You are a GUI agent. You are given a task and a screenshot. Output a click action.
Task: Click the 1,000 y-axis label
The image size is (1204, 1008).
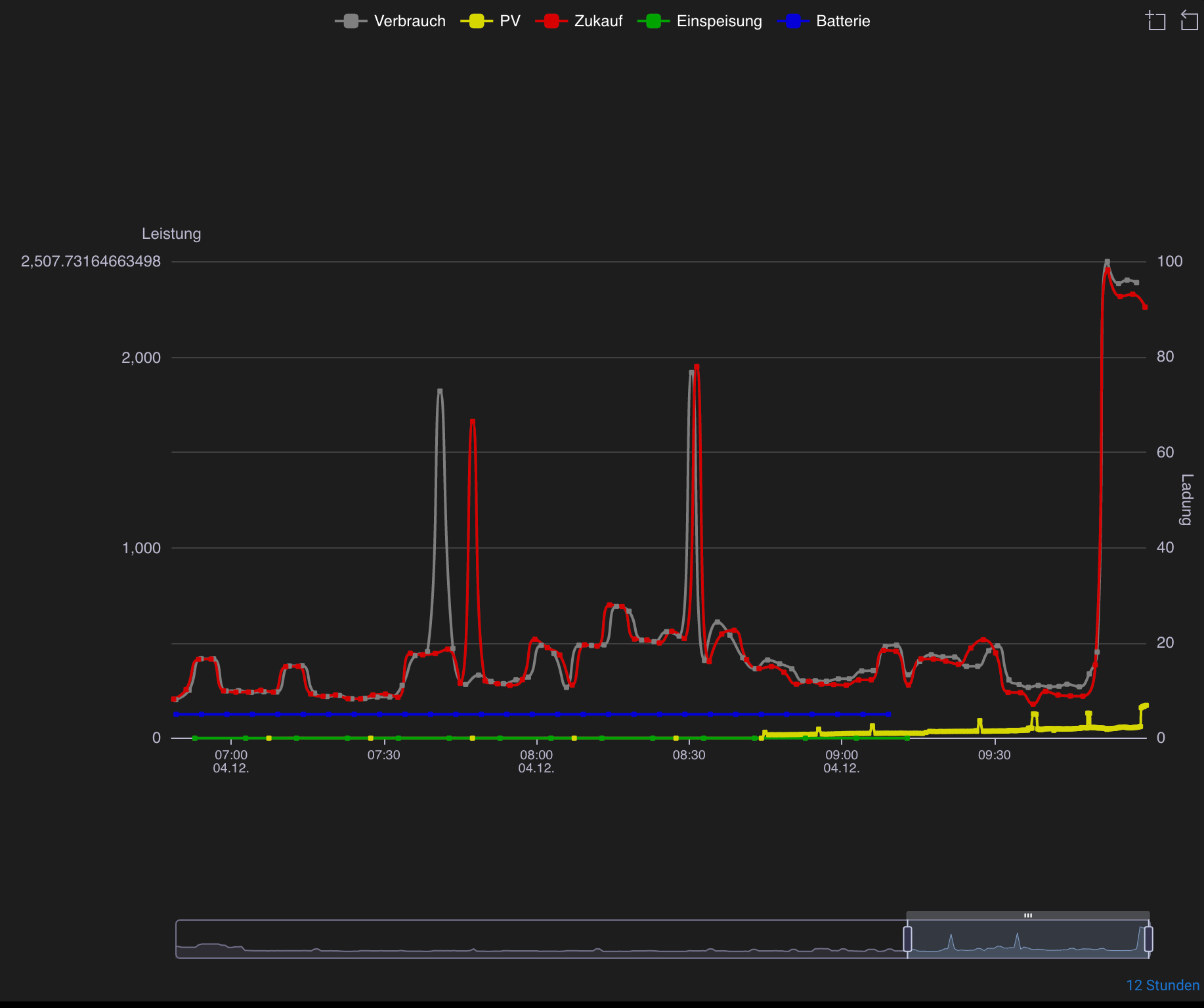click(x=141, y=548)
